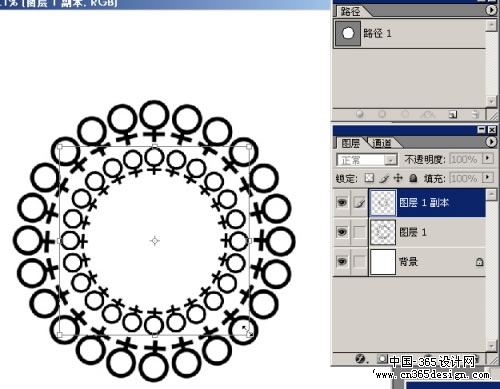The height and width of the screenshot is (389, 500).
Task: Select the 路径 tab
Action: (x=350, y=12)
